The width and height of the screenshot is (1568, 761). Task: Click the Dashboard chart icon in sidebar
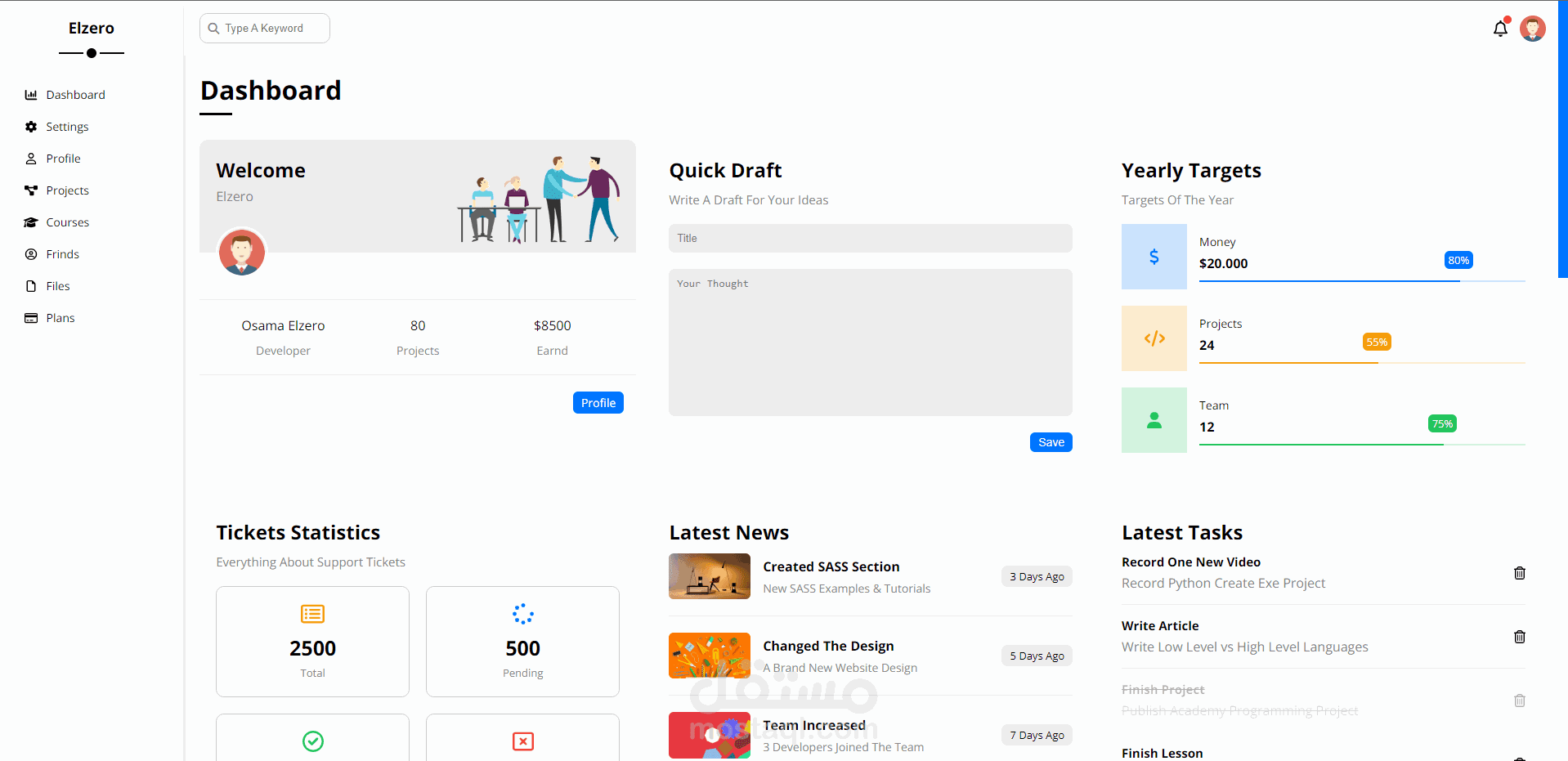pyautogui.click(x=31, y=95)
